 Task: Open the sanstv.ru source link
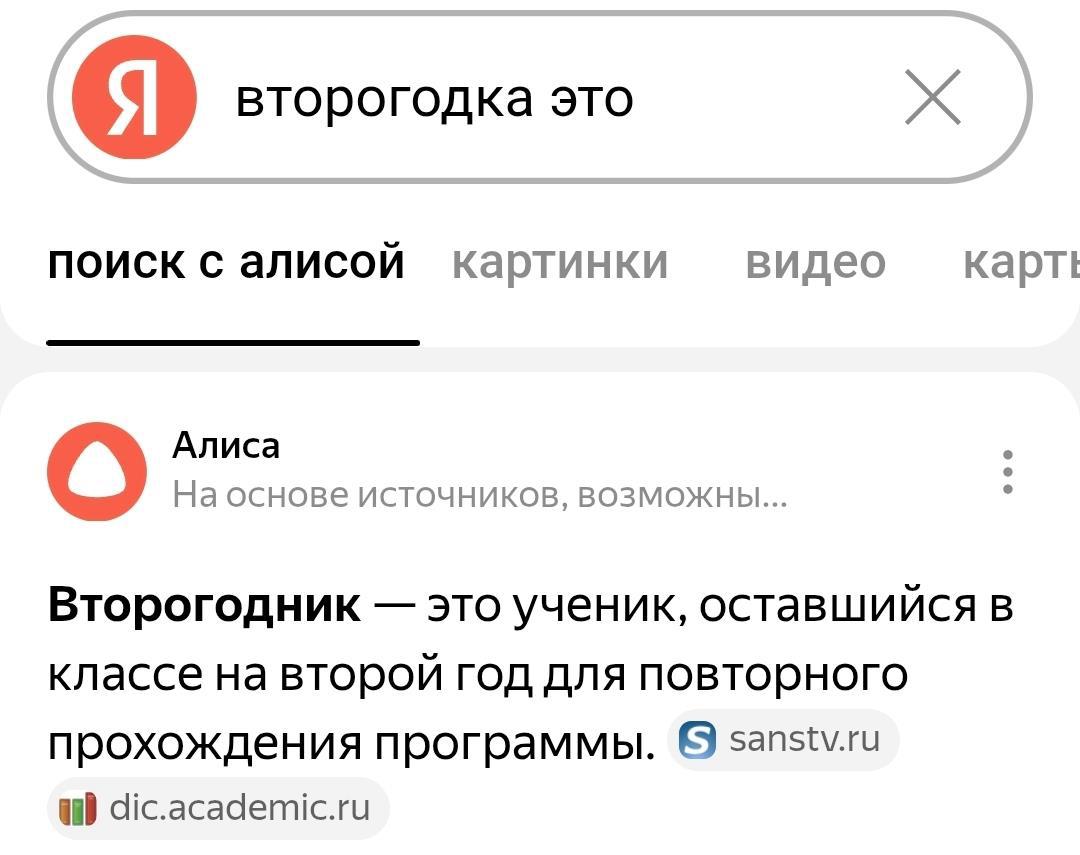point(804,740)
